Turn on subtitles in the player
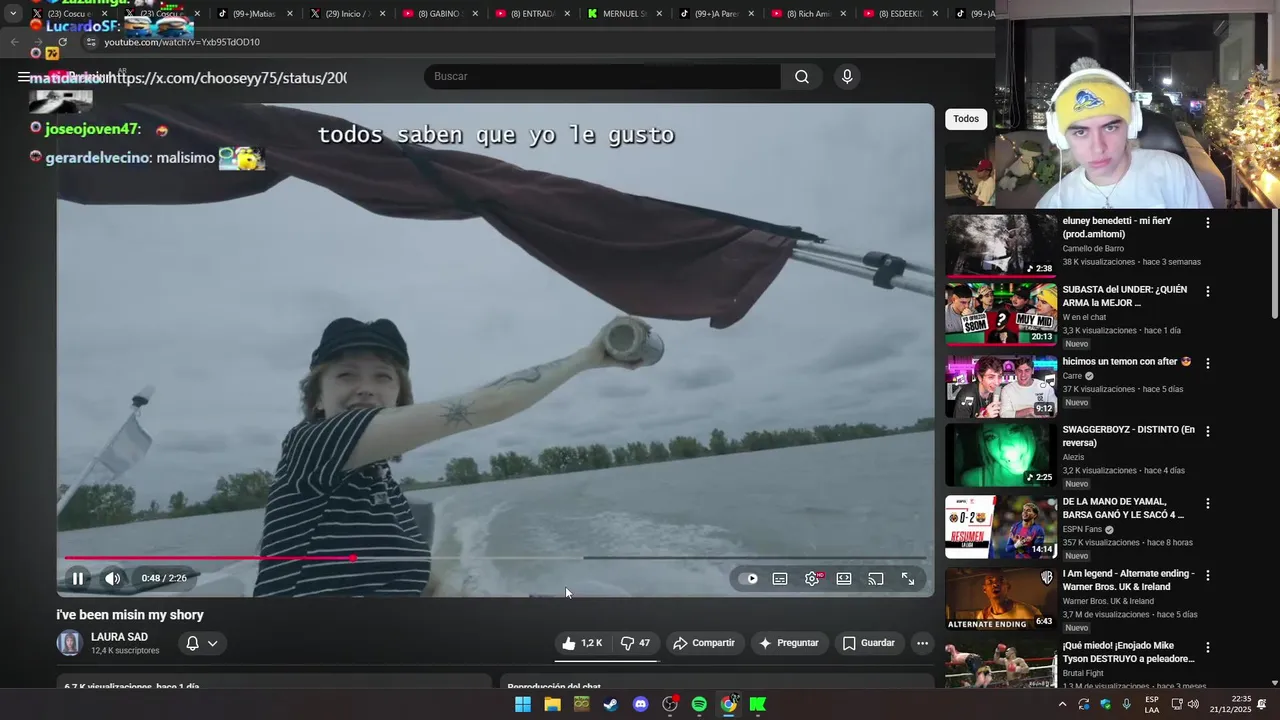This screenshot has width=1280, height=720. pos(780,578)
